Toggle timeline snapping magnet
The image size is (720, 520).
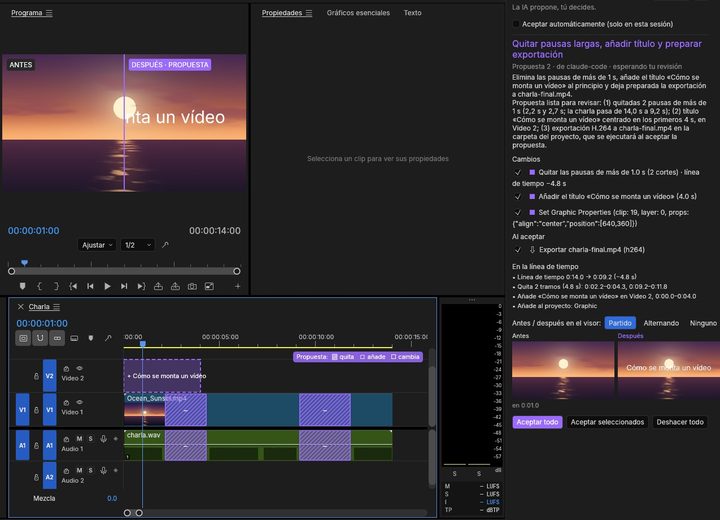[x=40, y=338]
